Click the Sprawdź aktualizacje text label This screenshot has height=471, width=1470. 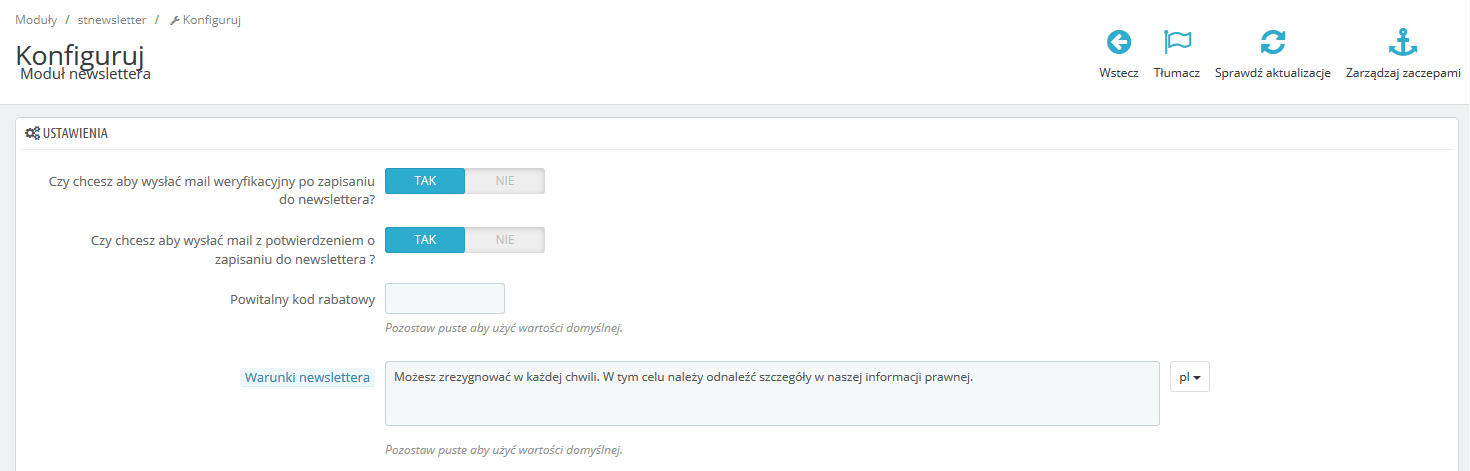pos(1272,73)
